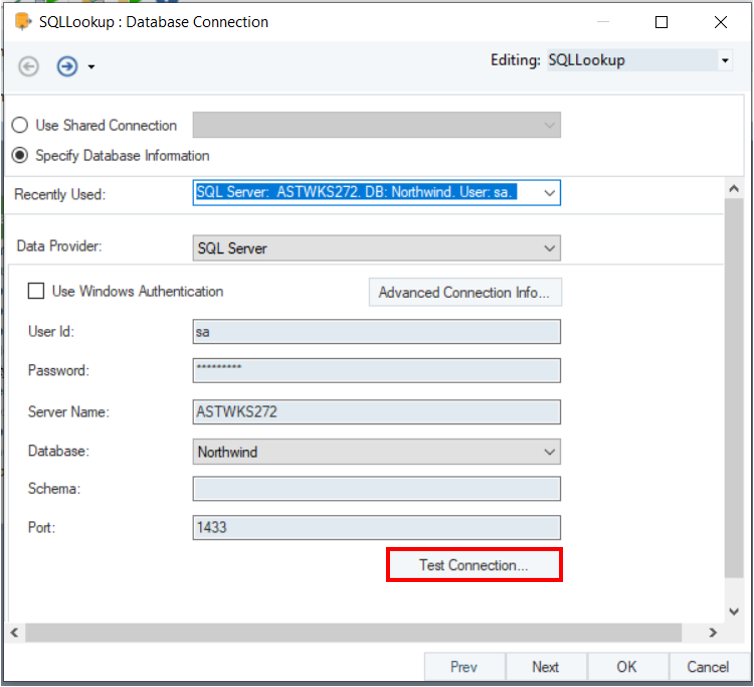754x687 pixels.
Task: Expand the Editing SQLLookup dropdown
Action: click(725, 61)
